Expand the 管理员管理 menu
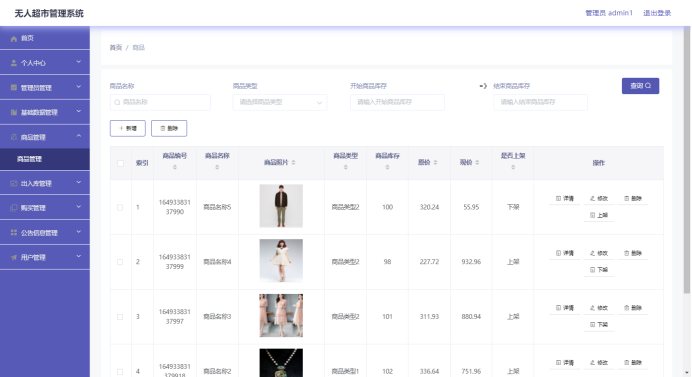 [45, 87]
